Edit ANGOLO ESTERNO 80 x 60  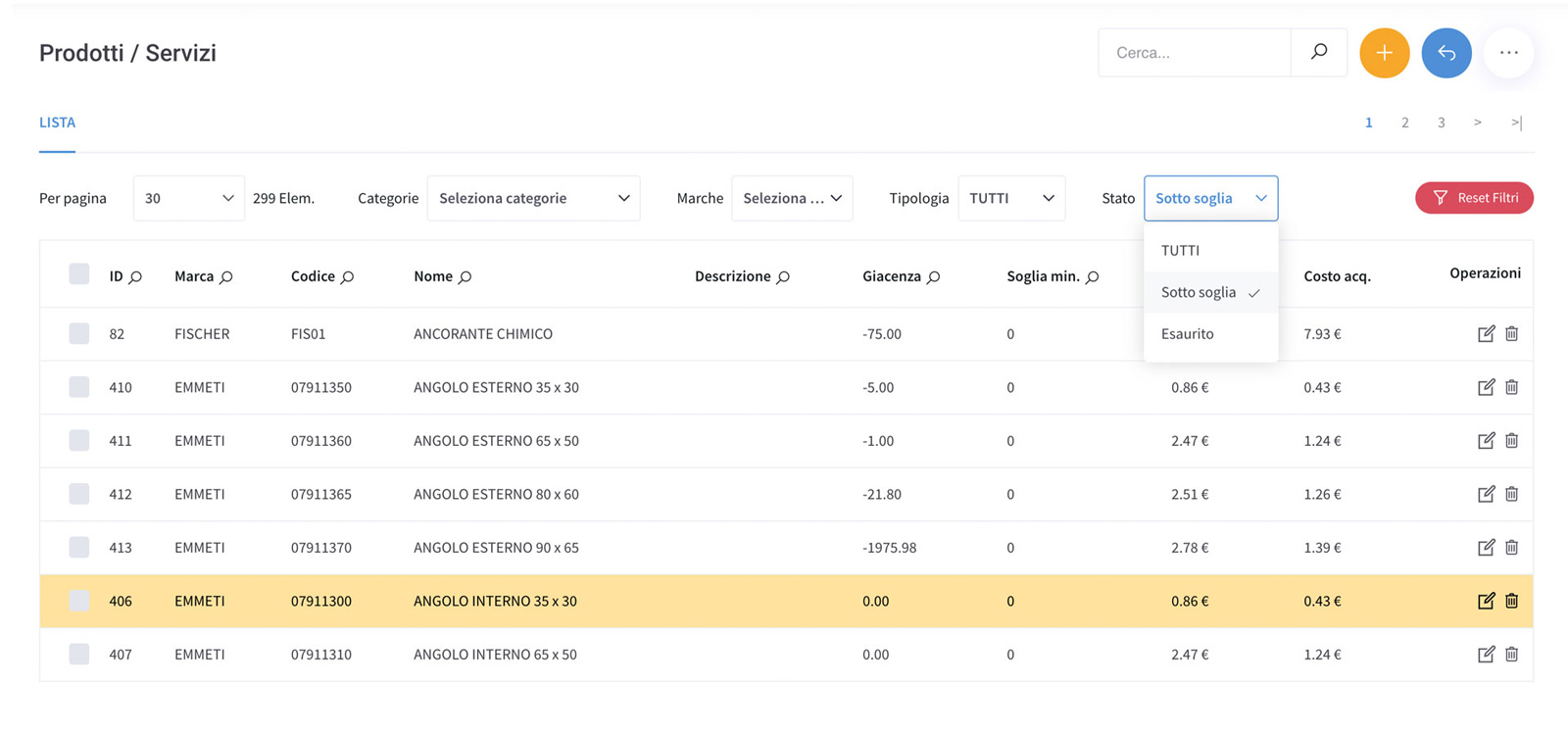pos(1486,494)
